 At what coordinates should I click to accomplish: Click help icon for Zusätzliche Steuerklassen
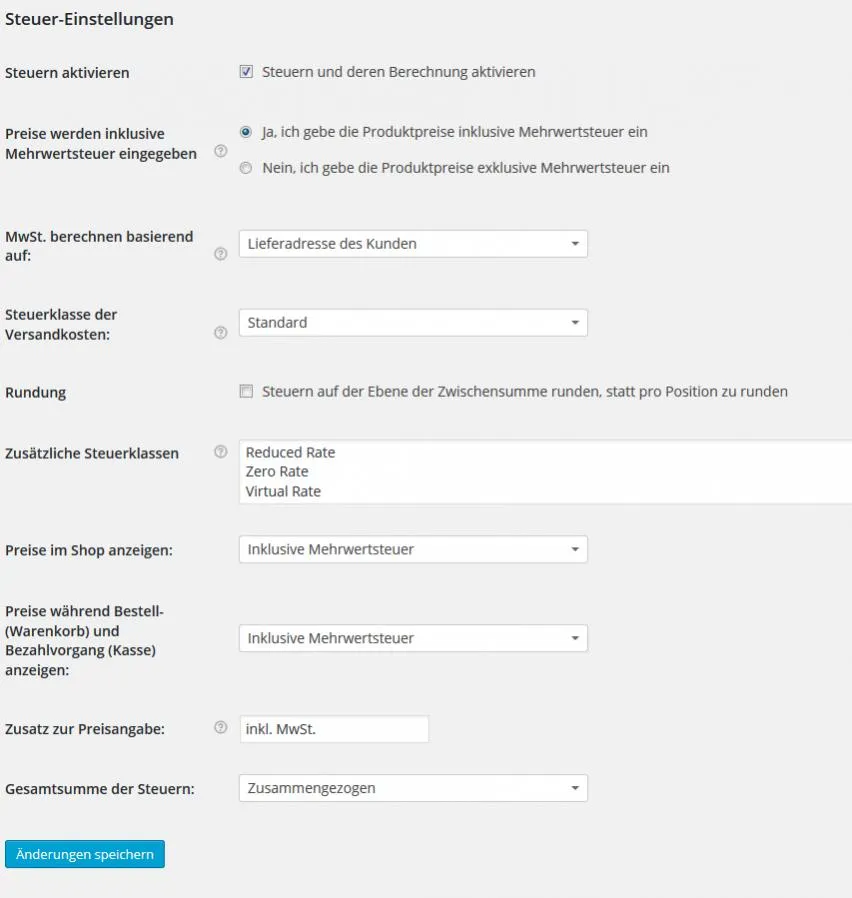point(220,452)
